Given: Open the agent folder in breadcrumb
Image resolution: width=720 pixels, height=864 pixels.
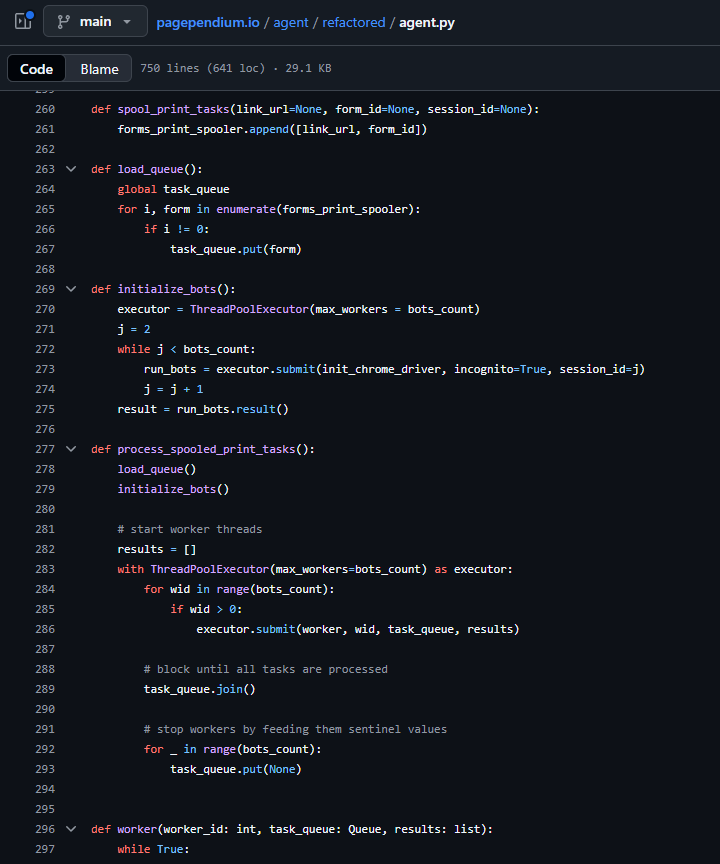Looking at the screenshot, I should (x=292, y=22).
